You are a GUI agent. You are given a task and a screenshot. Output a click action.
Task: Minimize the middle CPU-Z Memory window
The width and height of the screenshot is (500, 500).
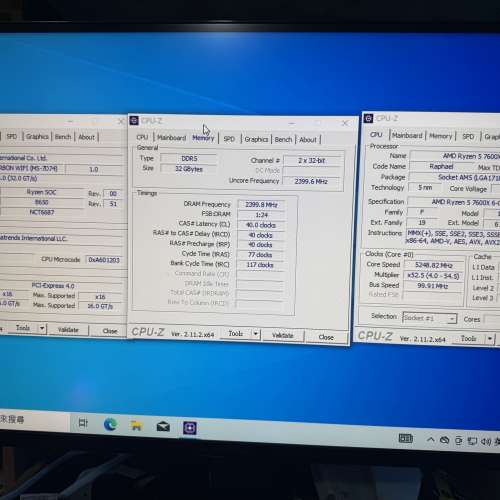coord(292,123)
